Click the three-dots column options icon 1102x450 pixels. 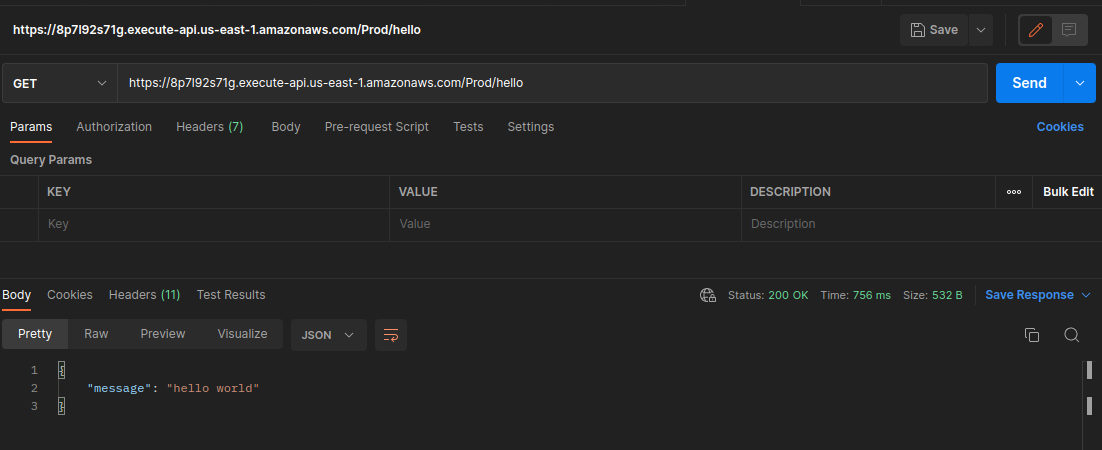[x=1014, y=192]
